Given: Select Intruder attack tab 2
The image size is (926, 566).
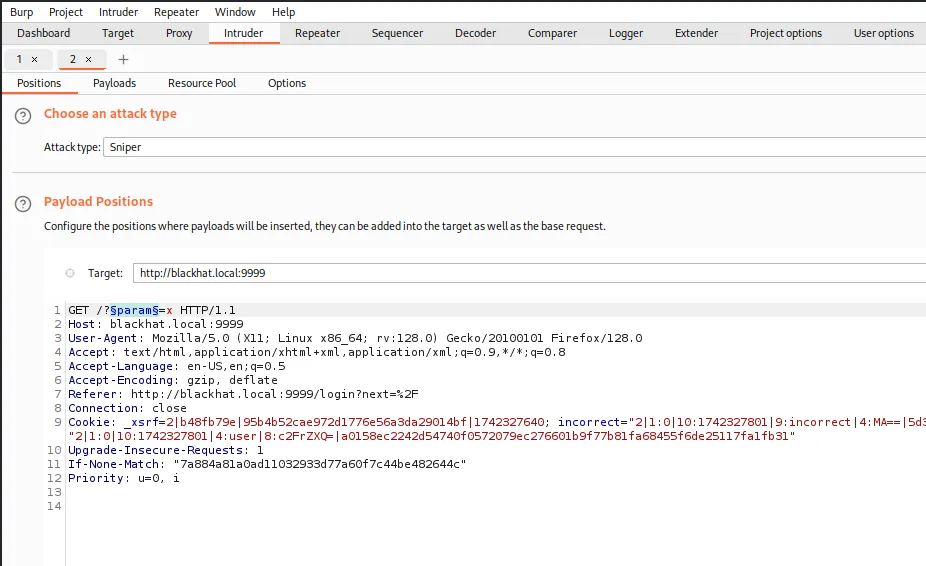Looking at the screenshot, I should [73, 59].
